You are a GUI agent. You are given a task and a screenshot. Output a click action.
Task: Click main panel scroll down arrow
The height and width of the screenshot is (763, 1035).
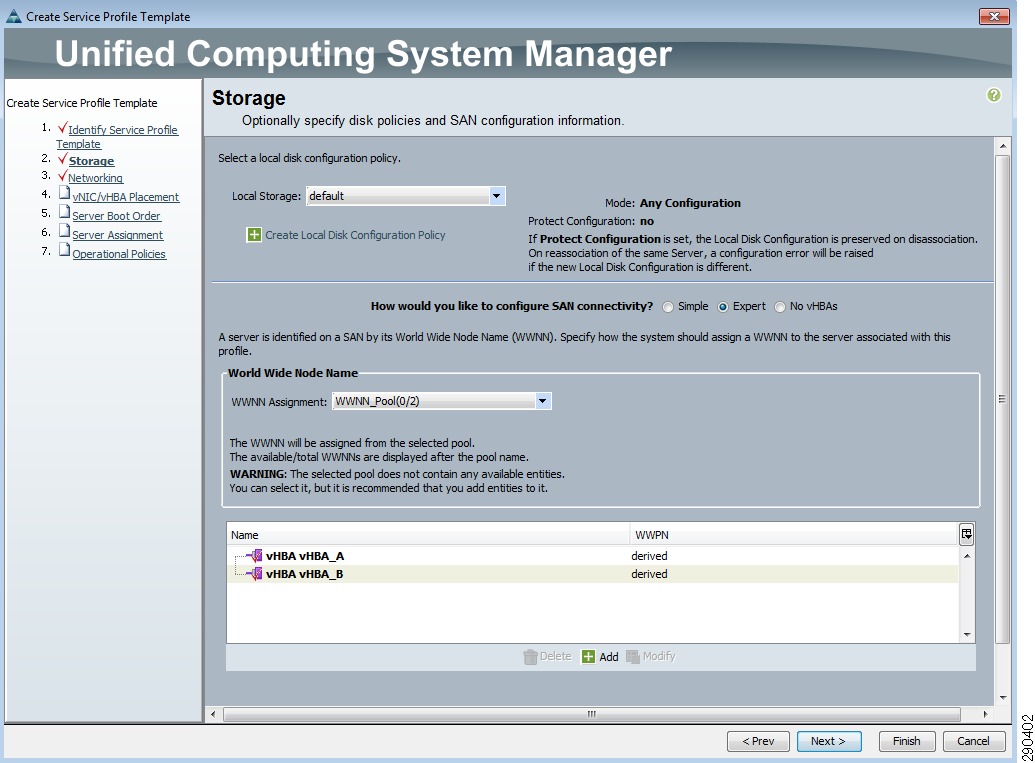pos(1003,697)
